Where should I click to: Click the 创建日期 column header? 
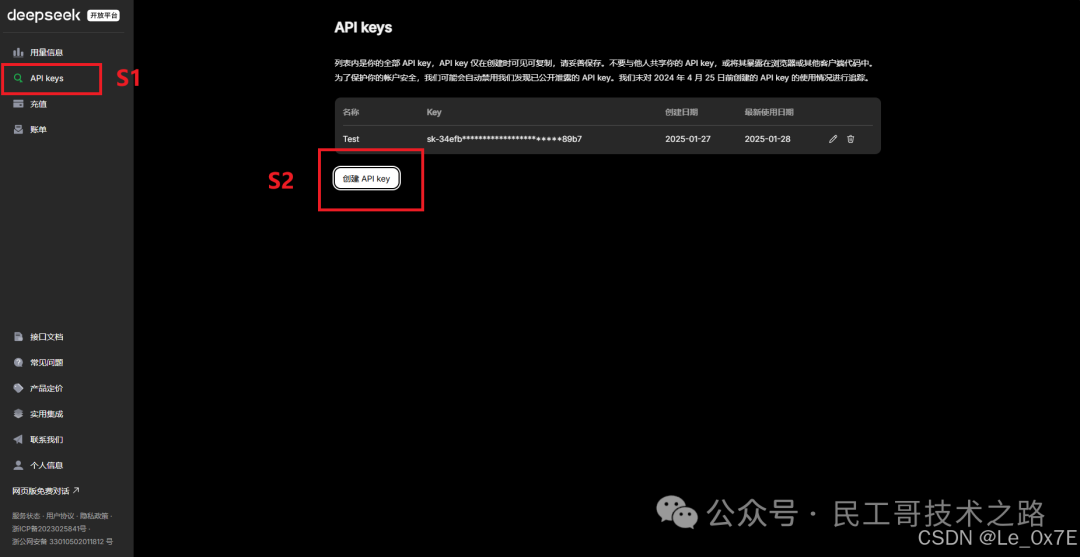tap(680, 112)
